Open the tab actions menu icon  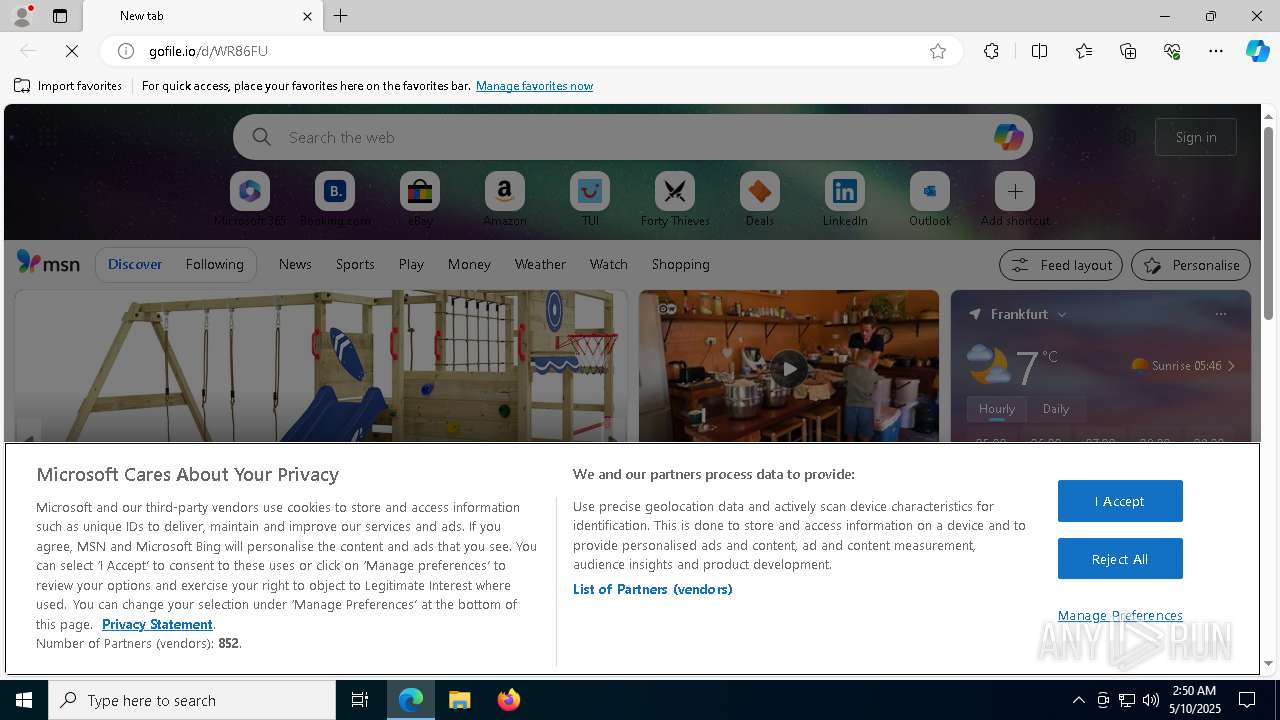pyautogui.click(x=60, y=16)
